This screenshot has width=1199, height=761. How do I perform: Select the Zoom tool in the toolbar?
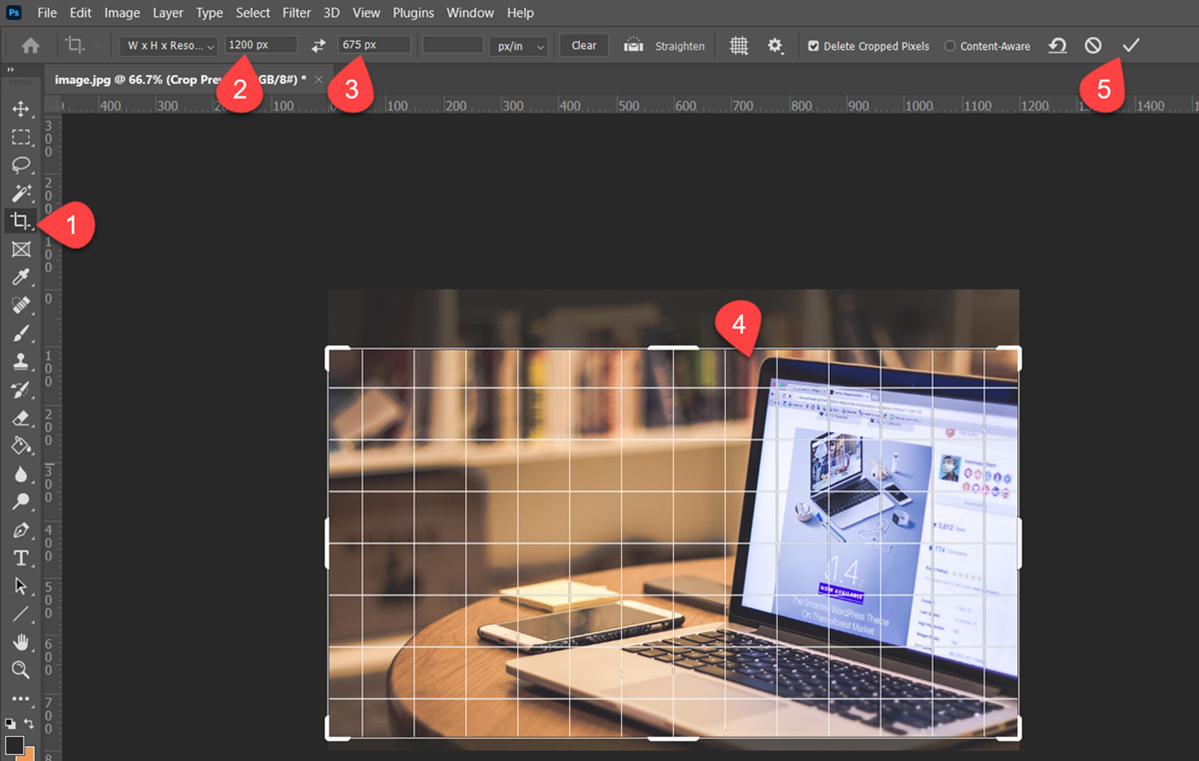20,670
